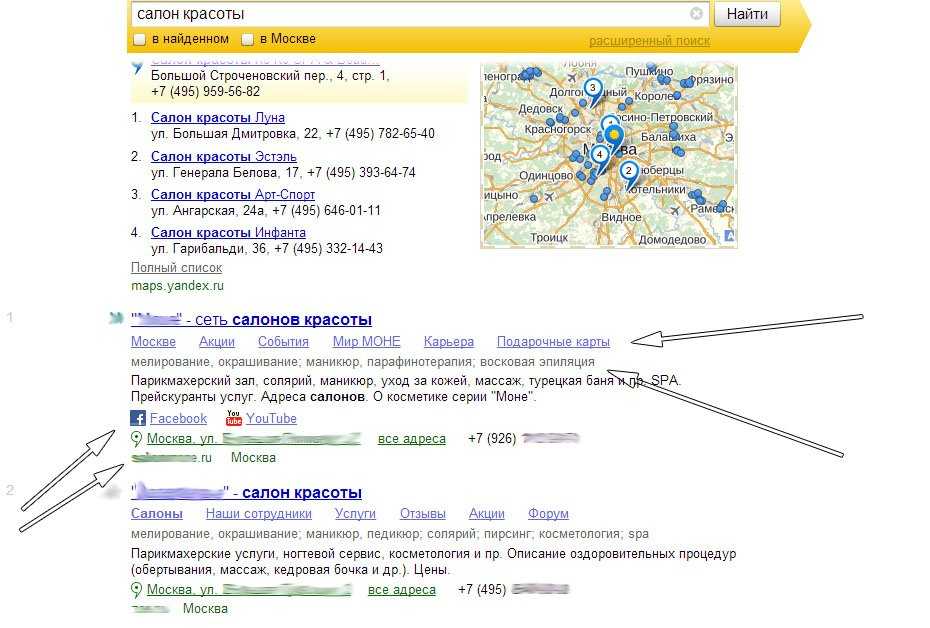Open the maps.yandex.ru link
The width and height of the screenshot is (930, 628).
[x=177, y=286]
